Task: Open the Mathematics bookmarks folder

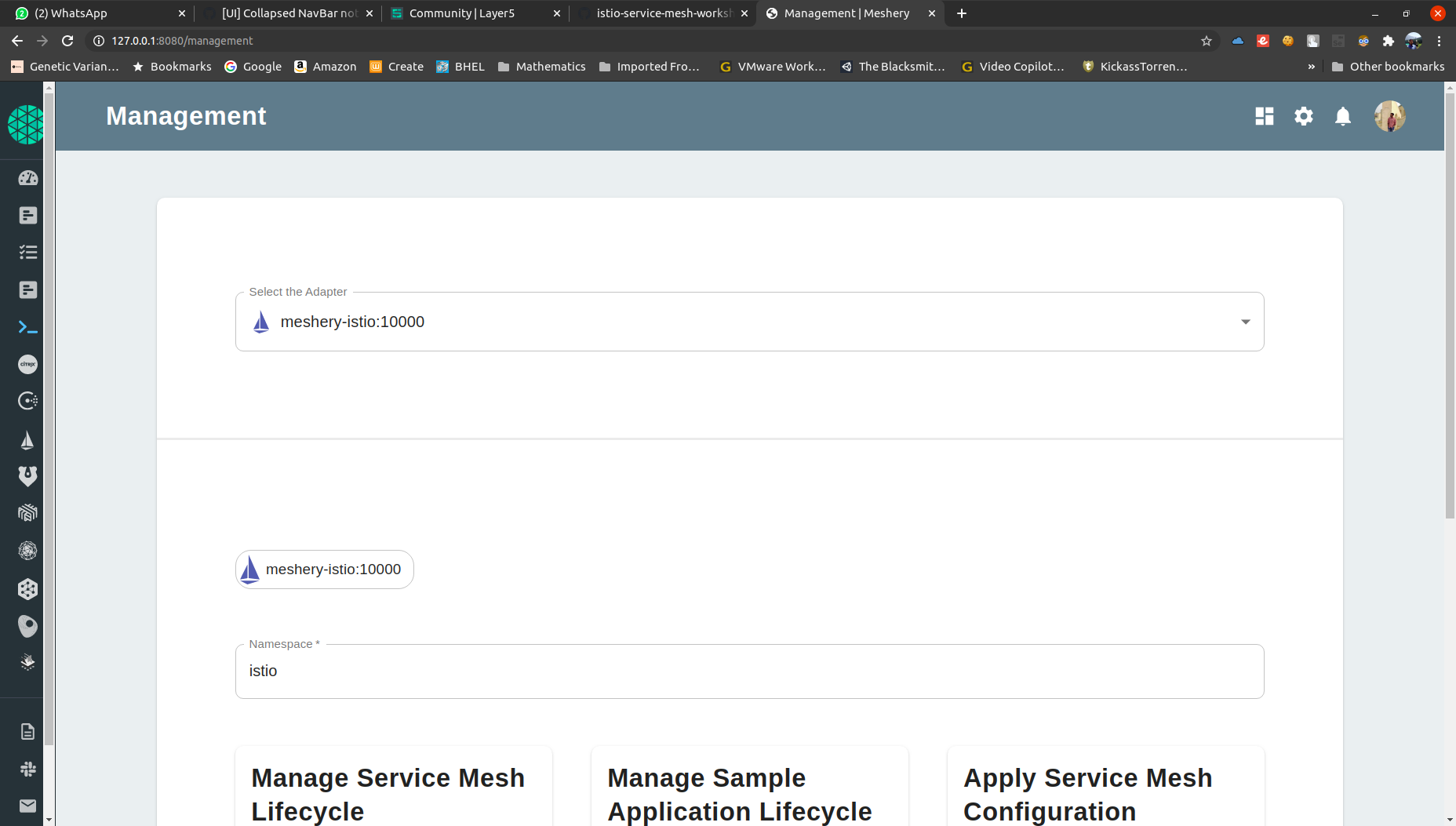Action: (x=541, y=67)
